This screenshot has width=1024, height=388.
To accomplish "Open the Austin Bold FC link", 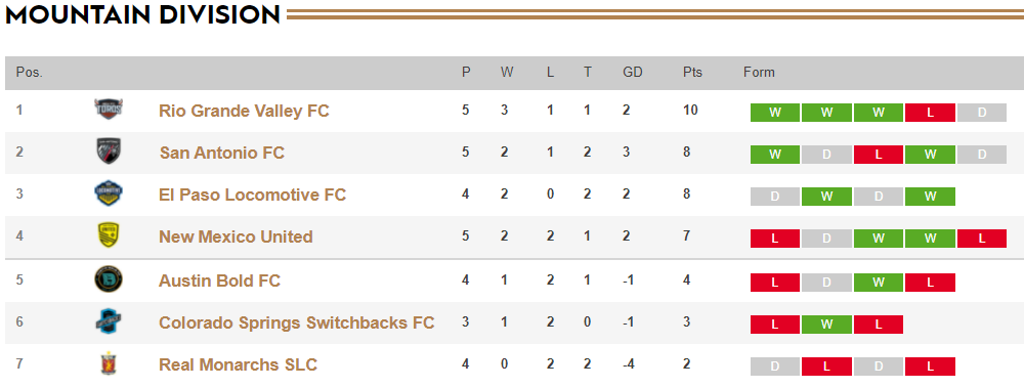I will coord(219,281).
